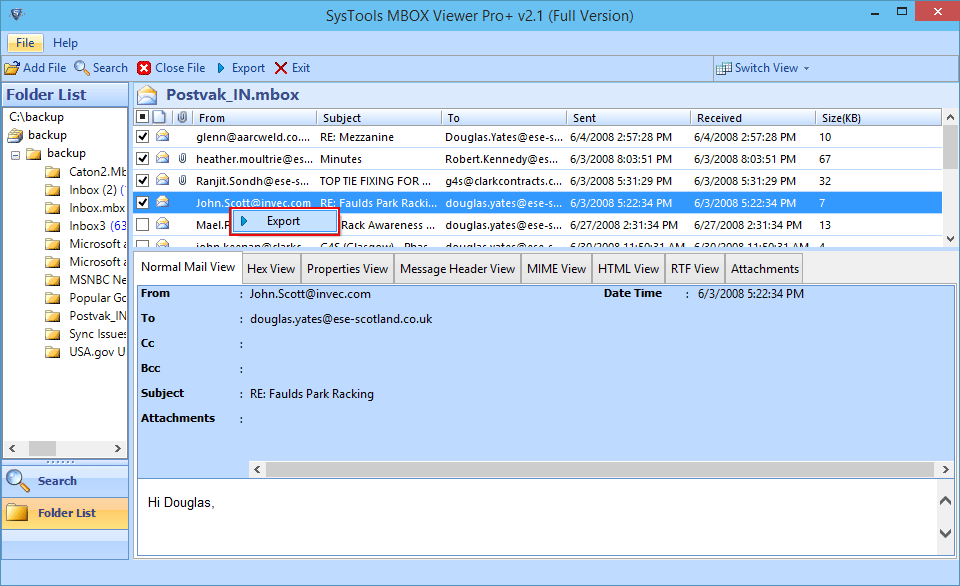Click the USA.gov folder icon

click(x=53, y=352)
